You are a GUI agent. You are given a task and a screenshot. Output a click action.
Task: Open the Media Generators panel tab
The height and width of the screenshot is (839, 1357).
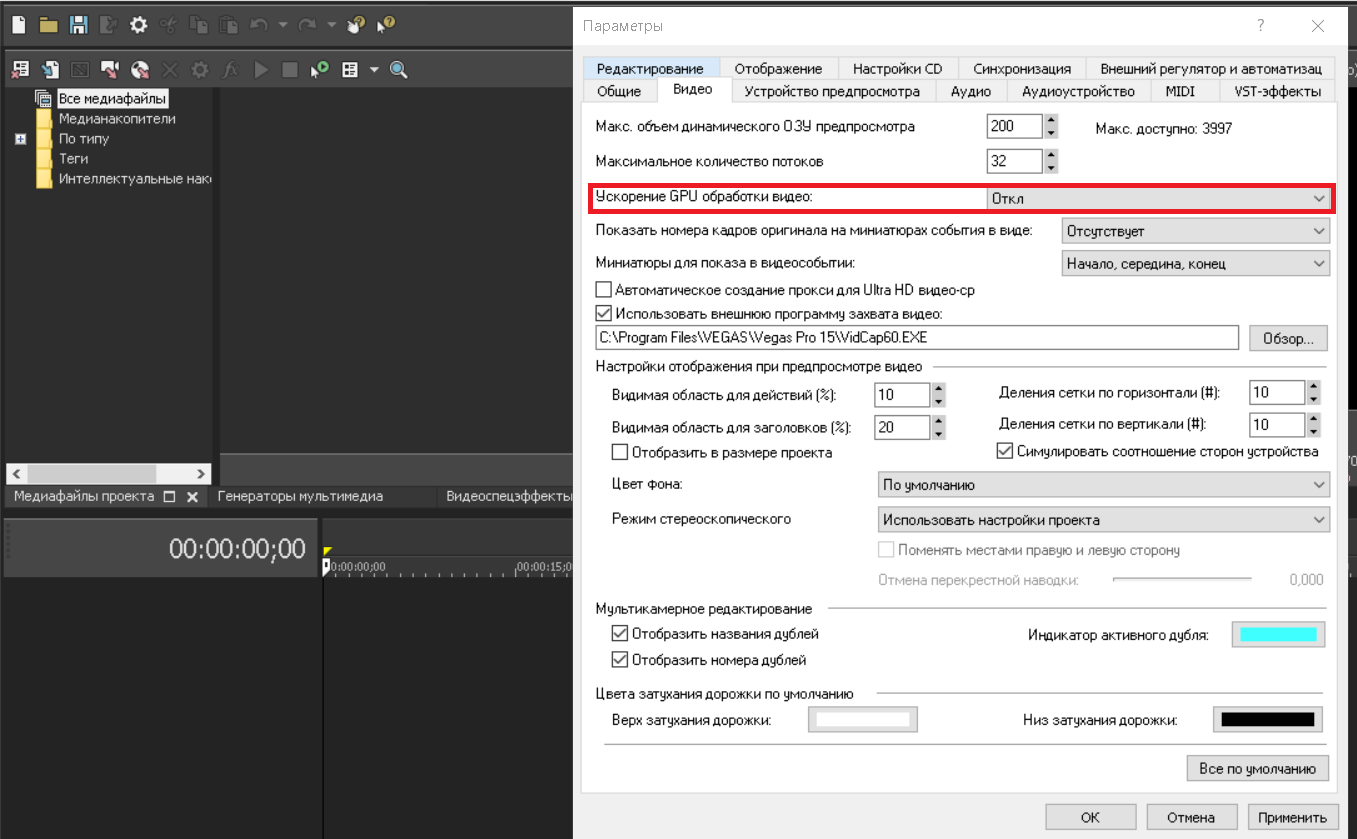301,496
